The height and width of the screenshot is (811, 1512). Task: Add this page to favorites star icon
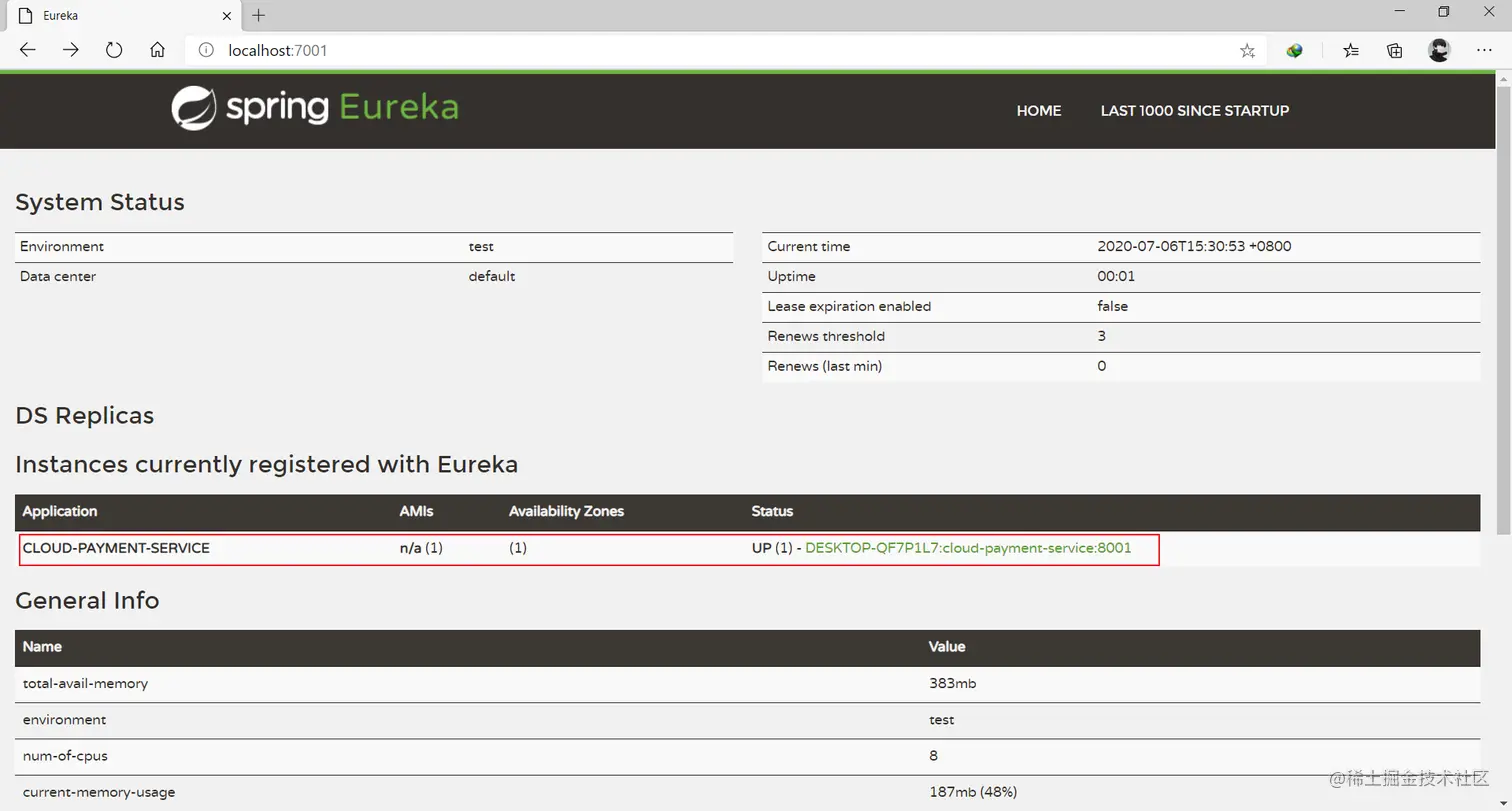point(1247,51)
